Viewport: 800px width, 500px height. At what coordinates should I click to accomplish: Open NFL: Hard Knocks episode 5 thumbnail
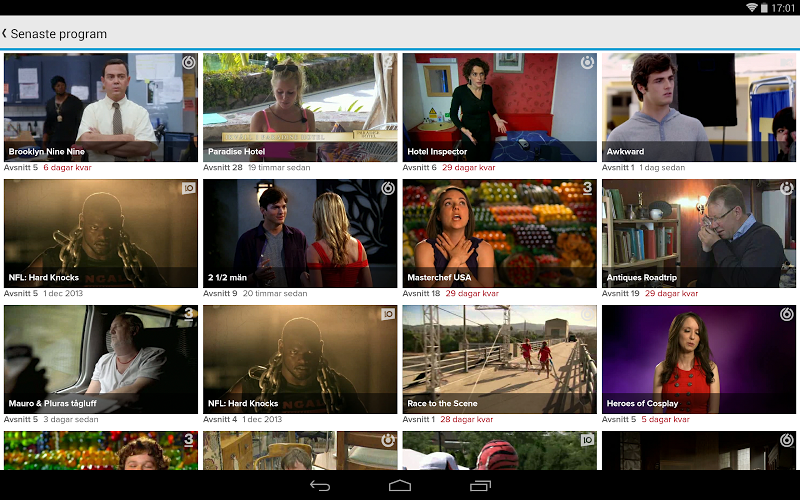pyautogui.click(x=101, y=233)
